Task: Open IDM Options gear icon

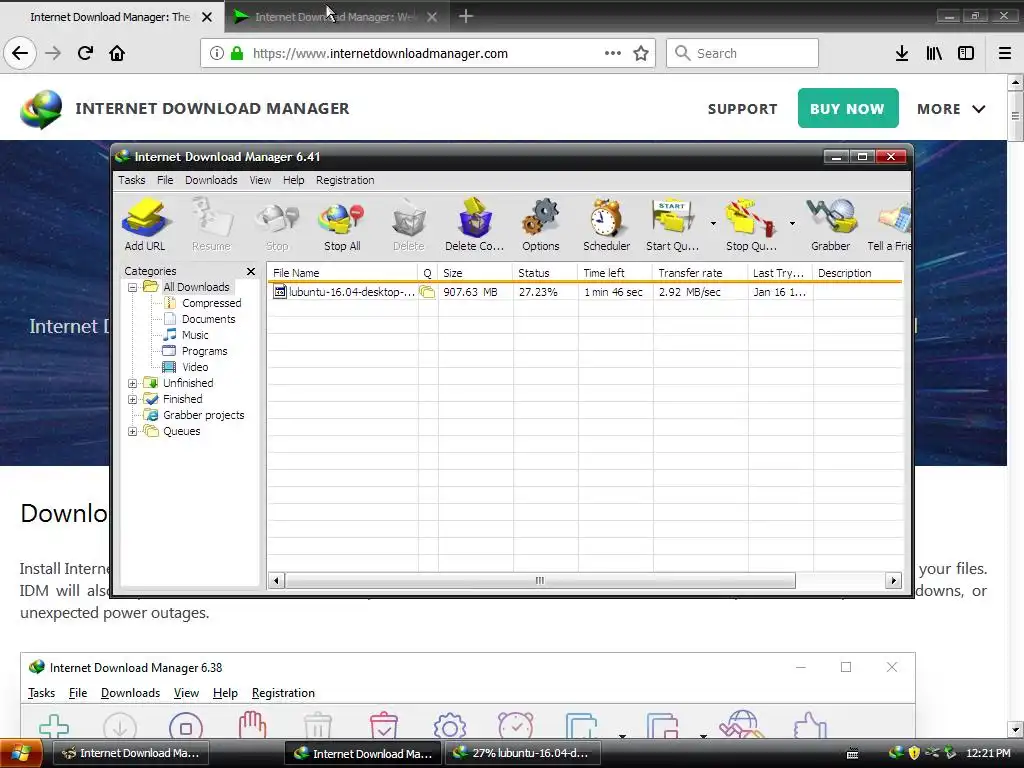Action: [x=541, y=225]
